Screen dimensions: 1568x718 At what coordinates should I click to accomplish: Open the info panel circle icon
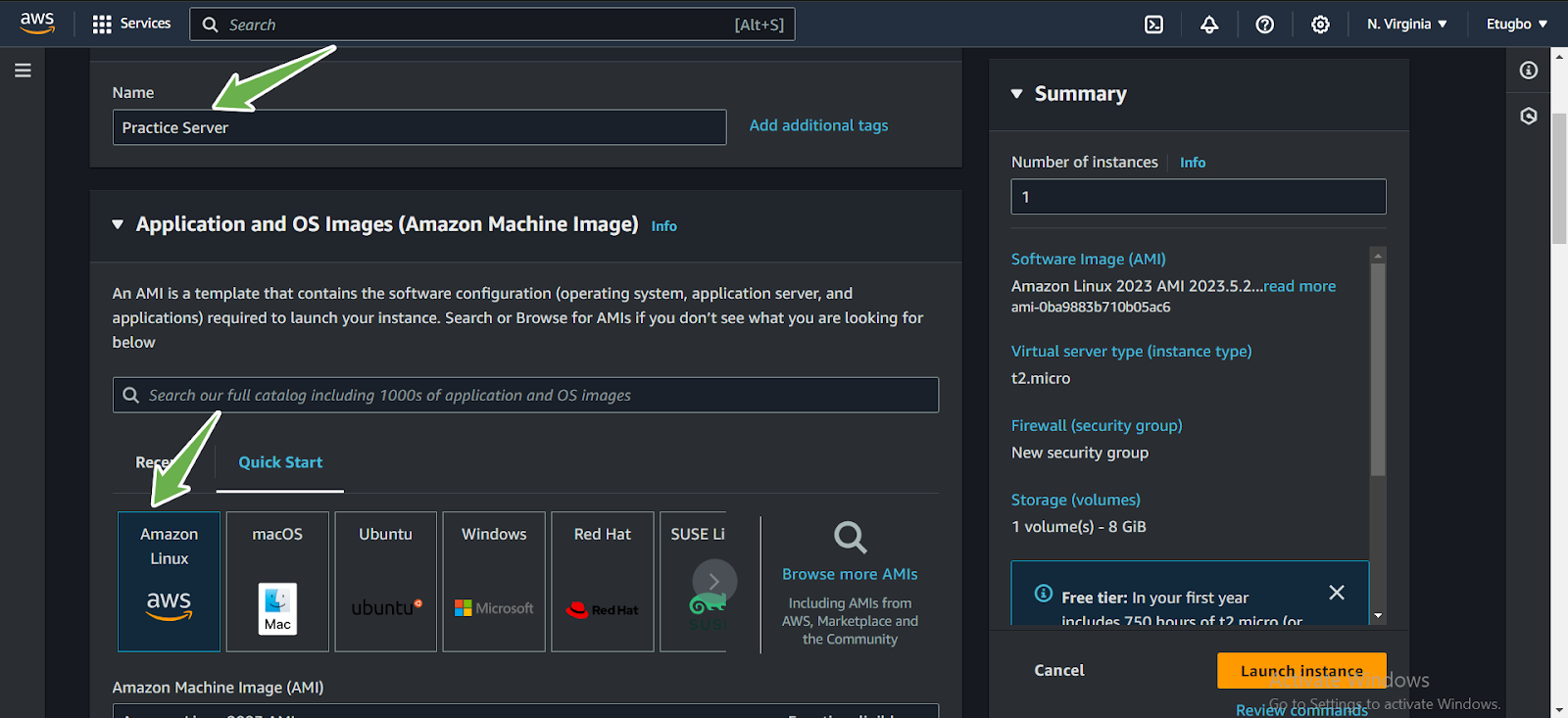click(1529, 71)
